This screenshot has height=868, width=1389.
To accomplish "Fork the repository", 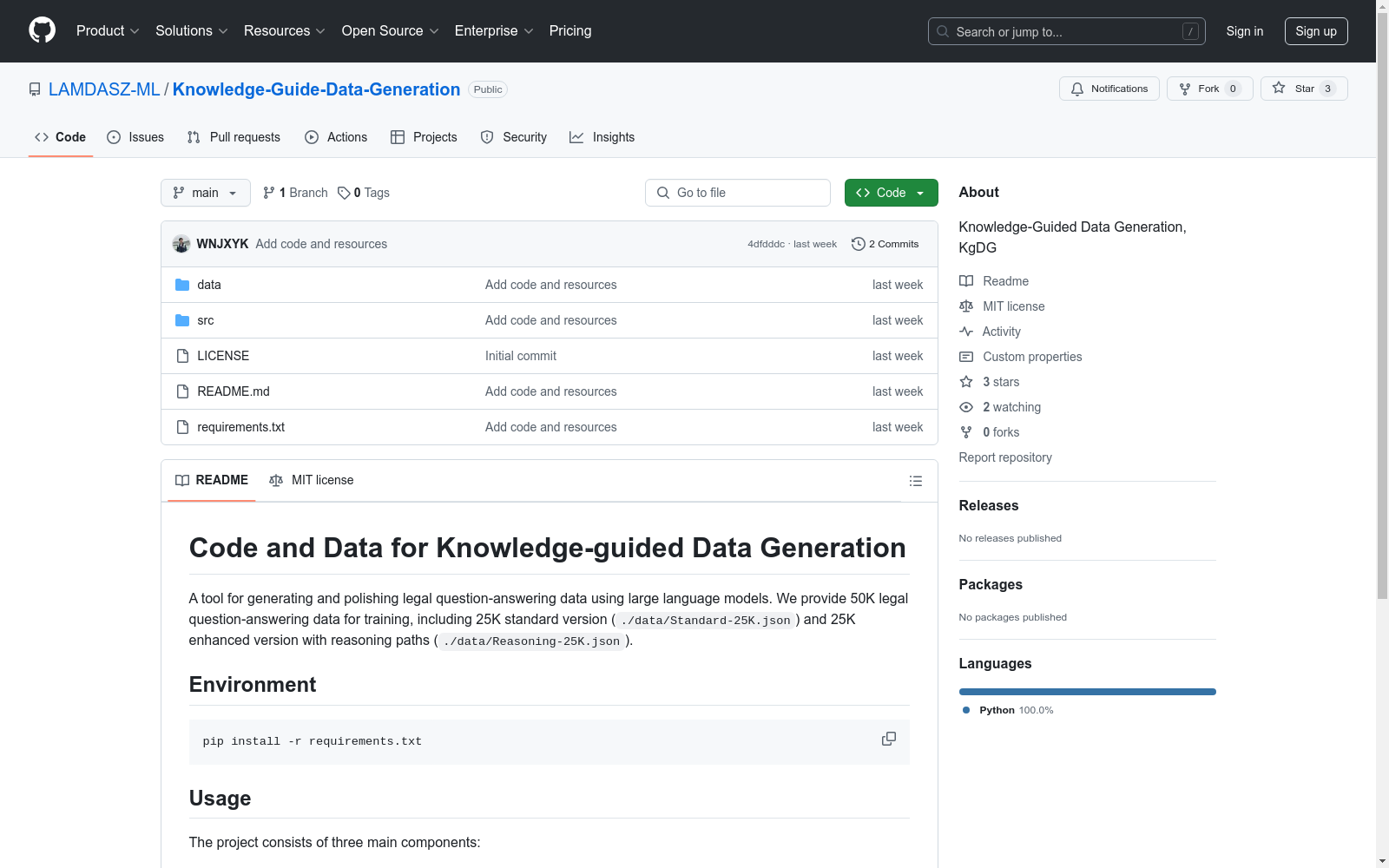I will pyautogui.click(x=1208, y=89).
